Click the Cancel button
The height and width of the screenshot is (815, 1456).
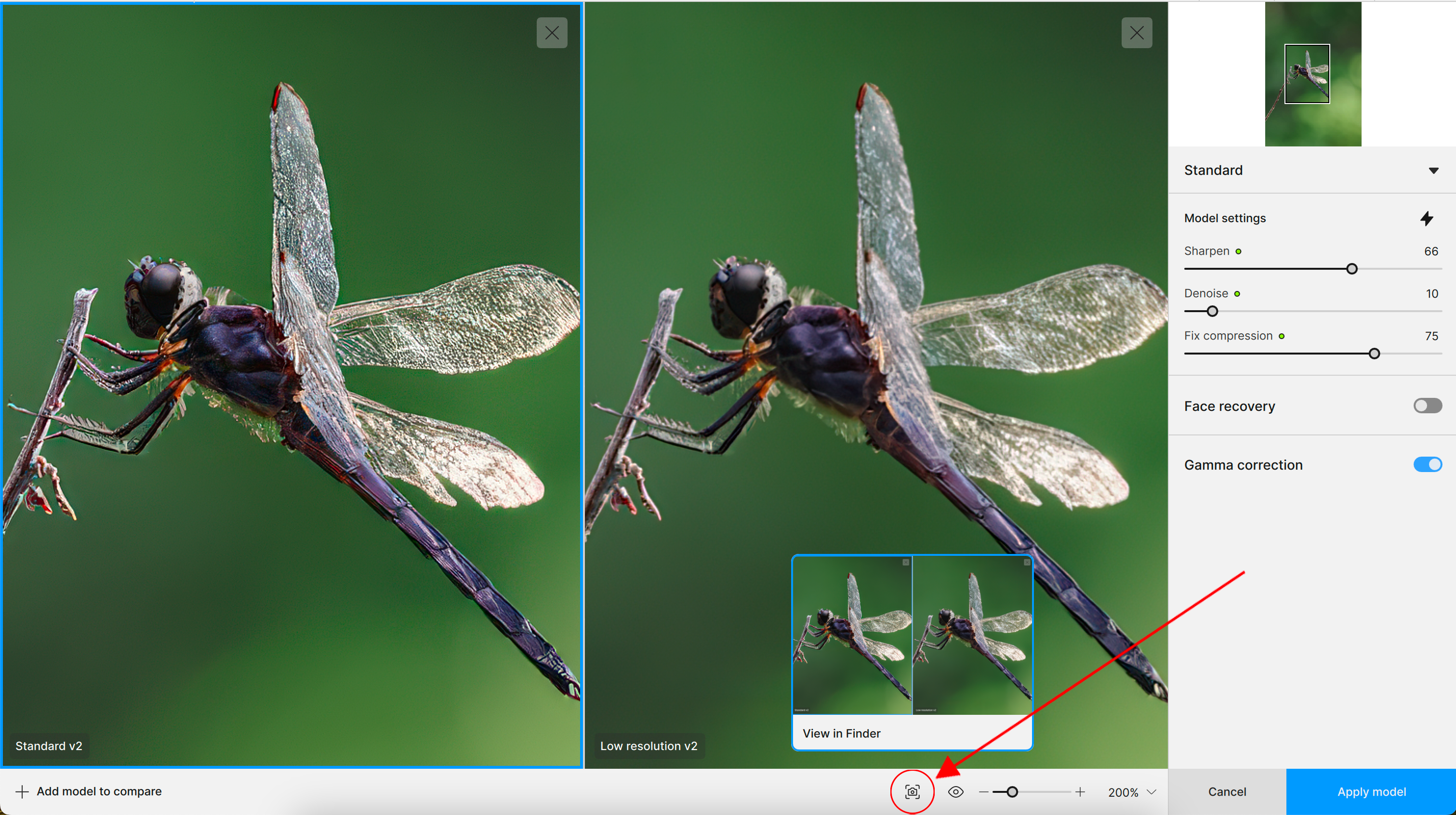pyautogui.click(x=1227, y=791)
